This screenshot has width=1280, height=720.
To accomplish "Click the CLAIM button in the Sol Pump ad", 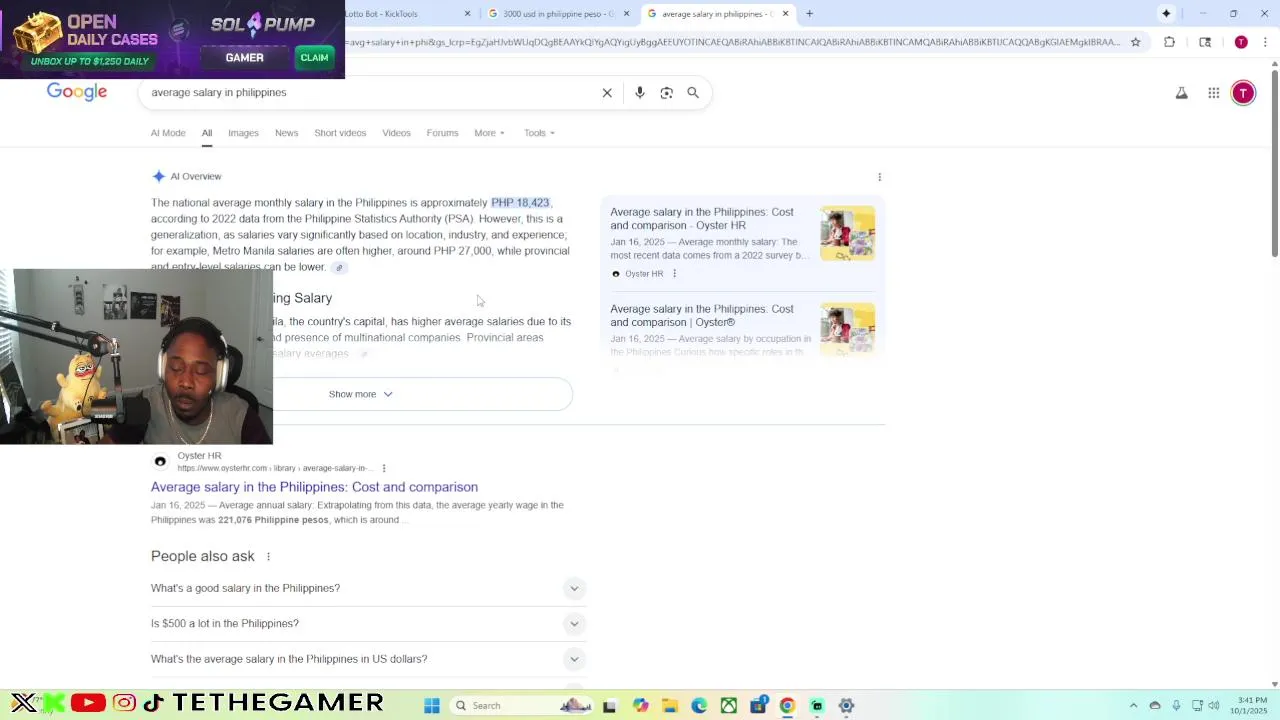I will tap(314, 57).
